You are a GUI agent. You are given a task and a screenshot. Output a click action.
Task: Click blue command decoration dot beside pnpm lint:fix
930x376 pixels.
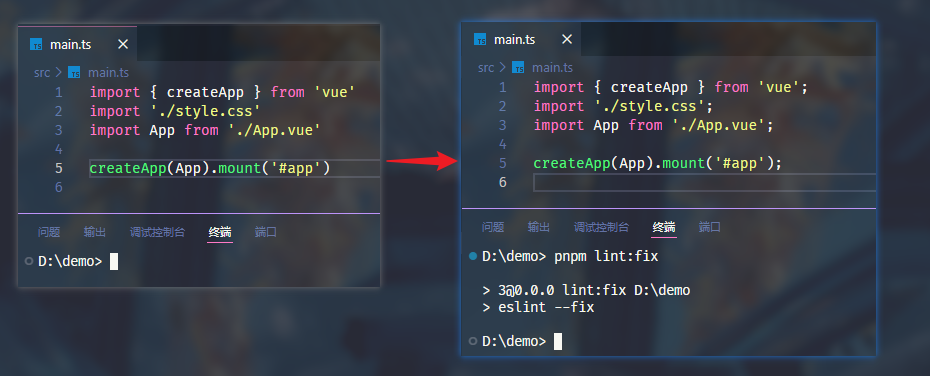[473, 256]
